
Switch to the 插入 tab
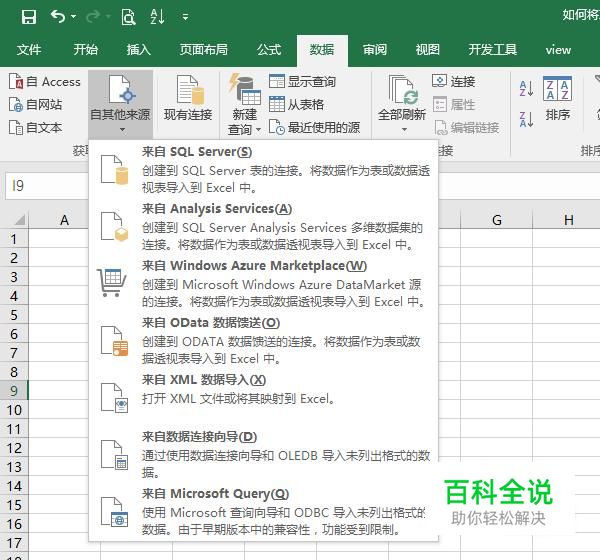[x=139, y=50]
